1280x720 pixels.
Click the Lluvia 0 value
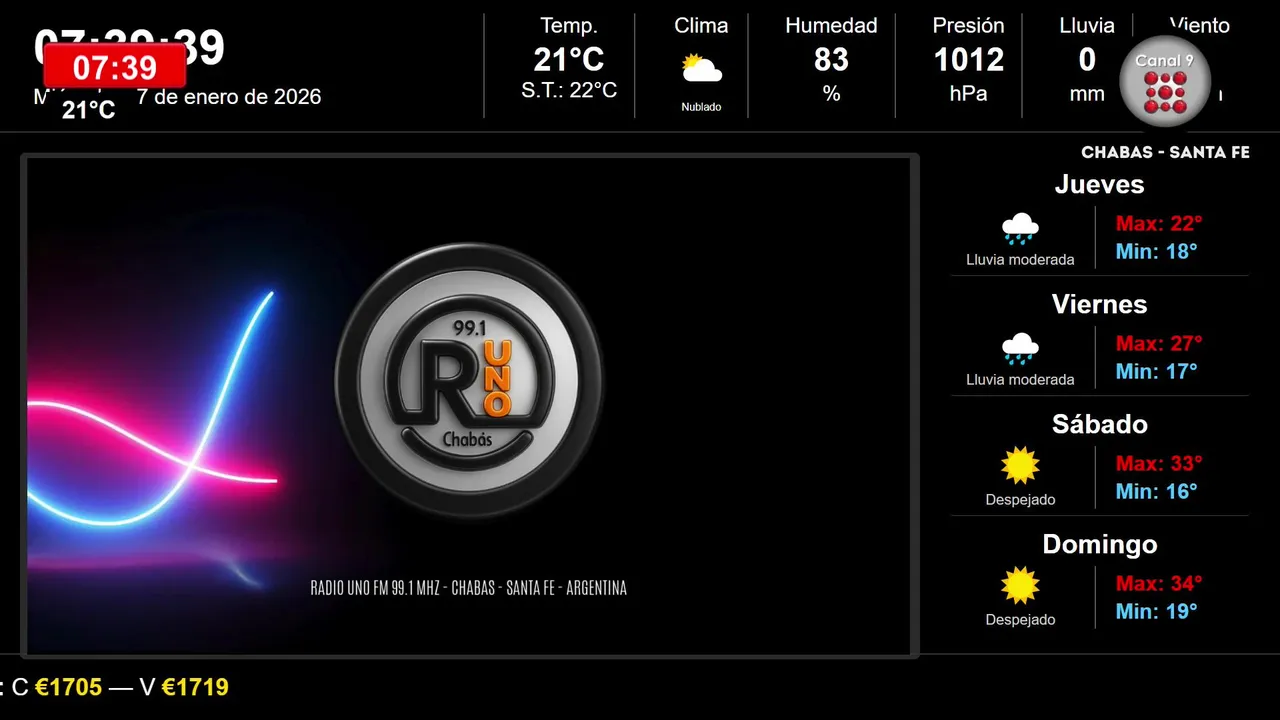[x=1087, y=60]
